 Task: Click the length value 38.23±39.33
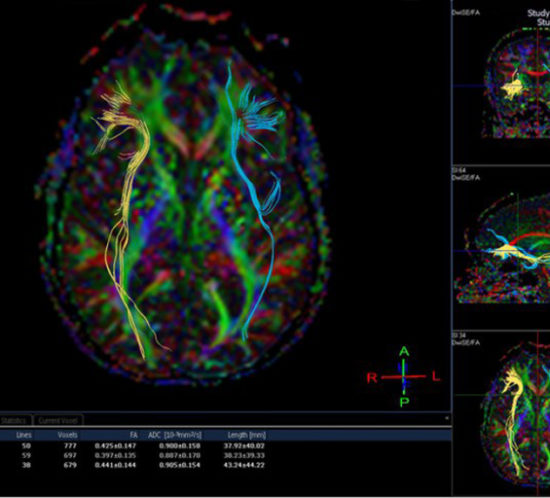point(244,455)
